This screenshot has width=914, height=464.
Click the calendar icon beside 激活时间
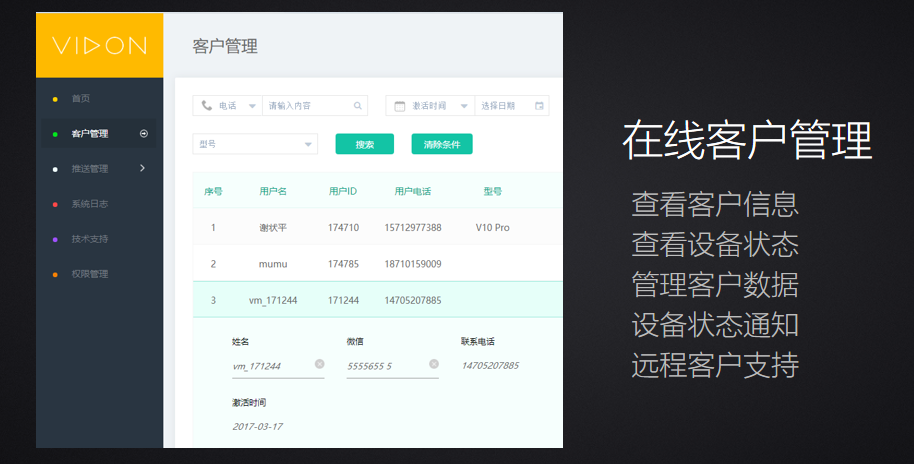tap(400, 106)
